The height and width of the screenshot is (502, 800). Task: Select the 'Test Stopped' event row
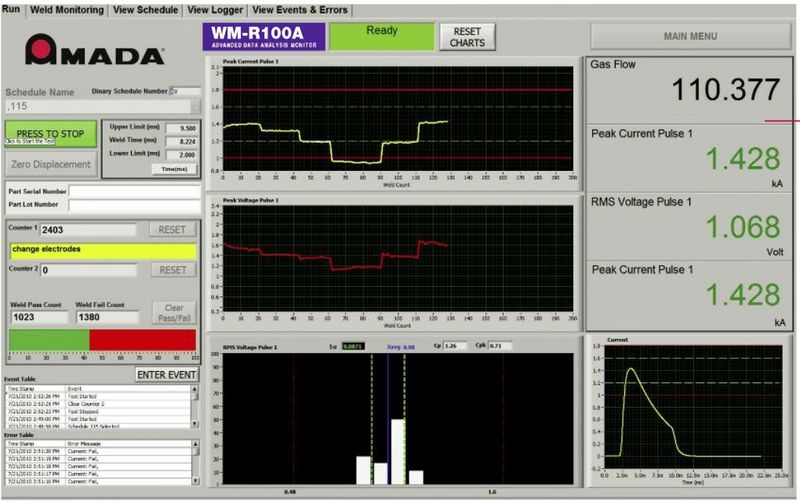(98, 411)
